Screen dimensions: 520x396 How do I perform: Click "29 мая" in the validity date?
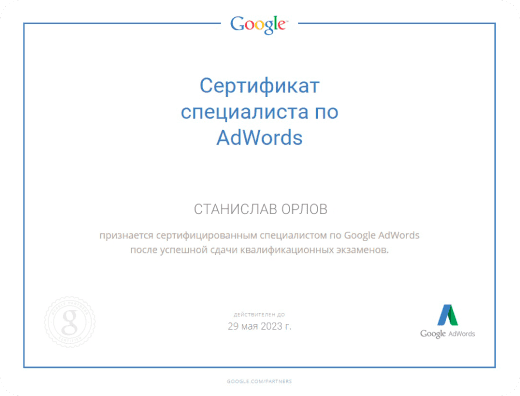pos(243,326)
